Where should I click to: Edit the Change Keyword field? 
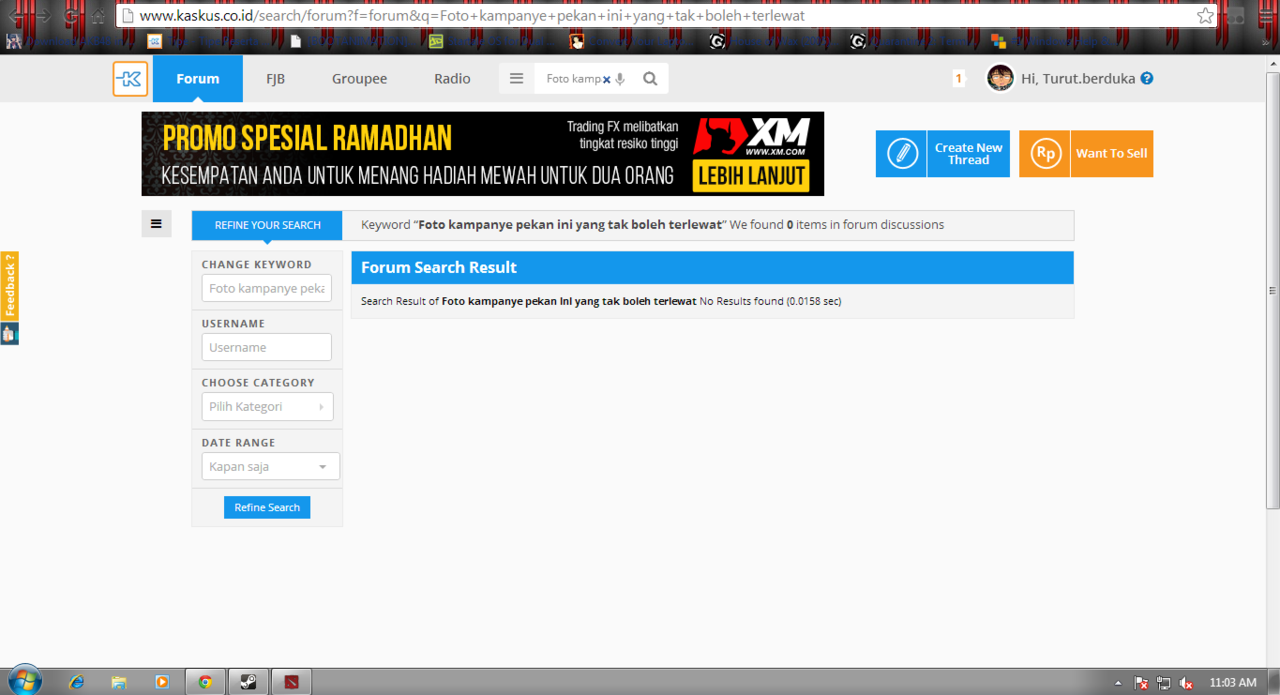click(x=266, y=288)
